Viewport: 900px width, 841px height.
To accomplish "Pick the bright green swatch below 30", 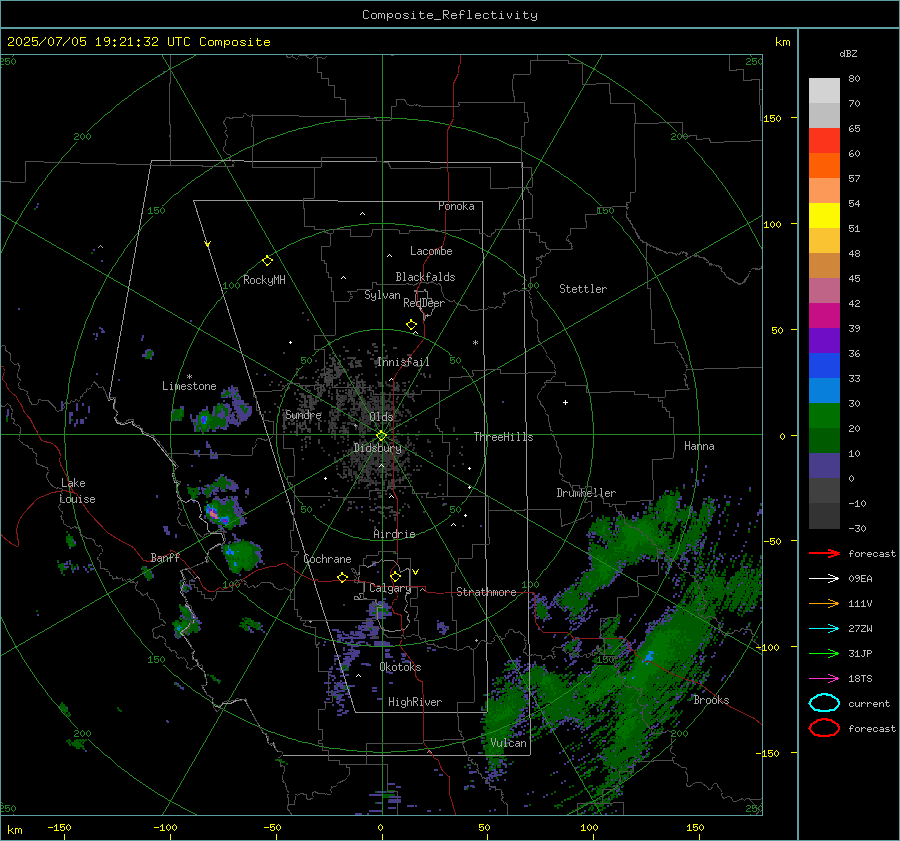I will click(824, 415).
